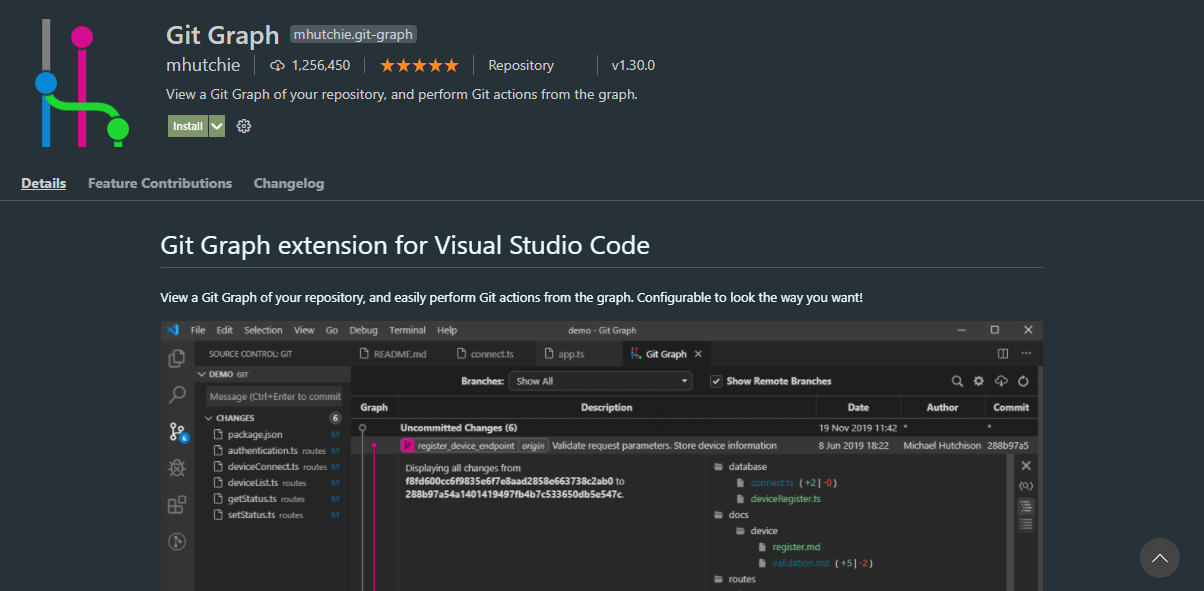Image resolution: width=1204 pixels, height=591 pixels.
Task: Close the commit details view
Action: tap(1026, 465)
